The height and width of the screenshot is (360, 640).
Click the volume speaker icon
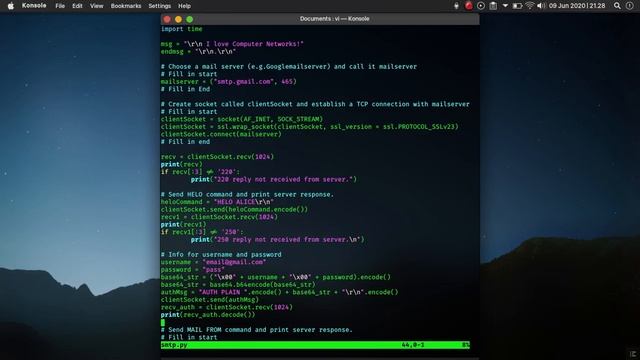click(541, 6)
